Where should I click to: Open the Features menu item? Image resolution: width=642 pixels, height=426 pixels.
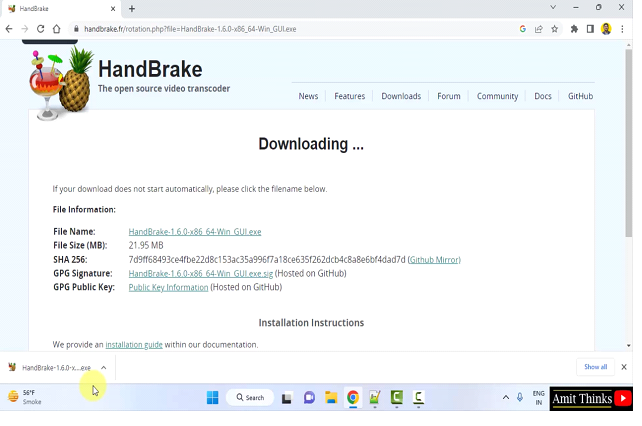coord(349,96)
